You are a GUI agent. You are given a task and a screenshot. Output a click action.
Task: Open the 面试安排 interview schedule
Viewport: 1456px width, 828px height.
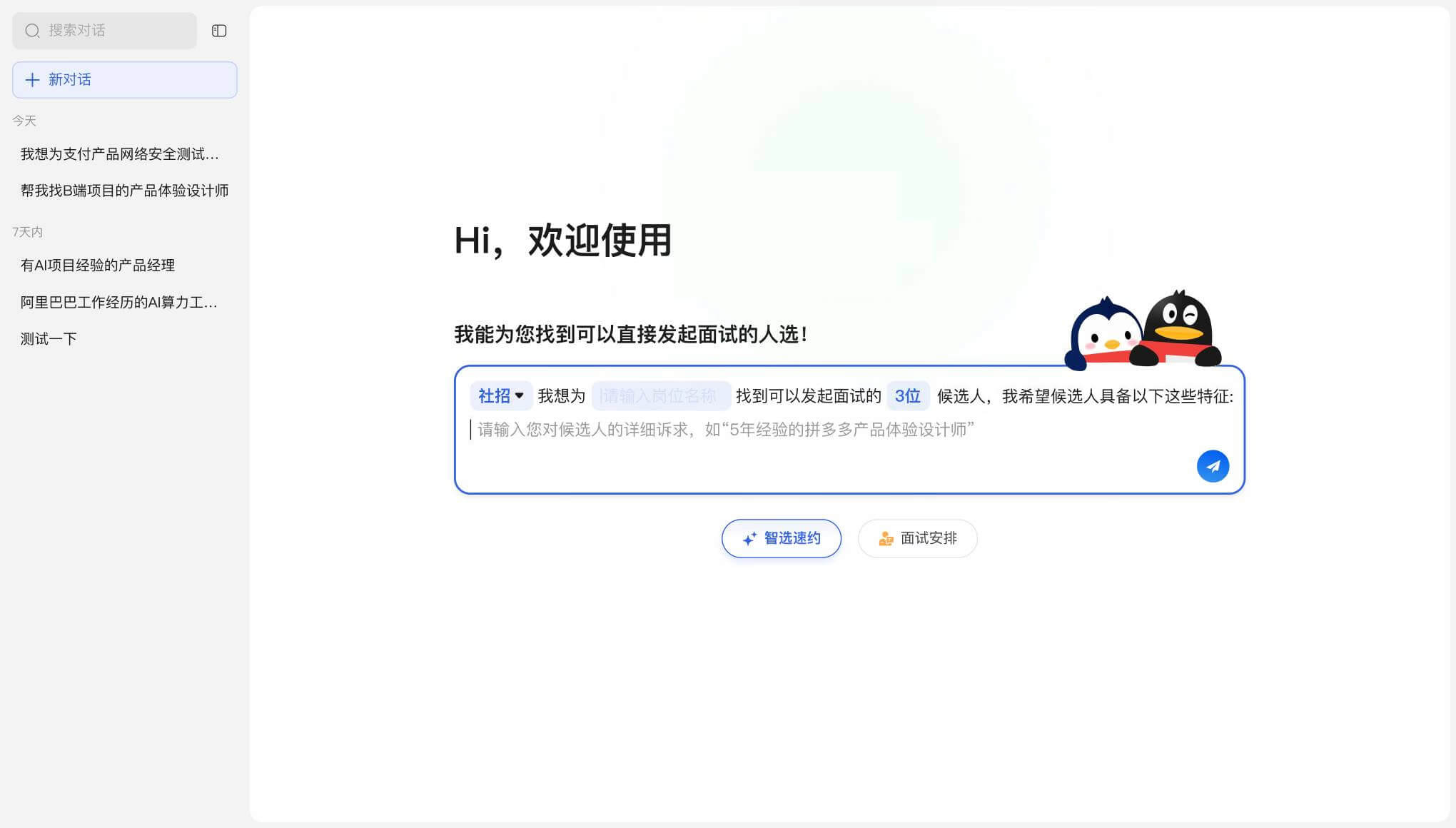(x=918, y=539)
